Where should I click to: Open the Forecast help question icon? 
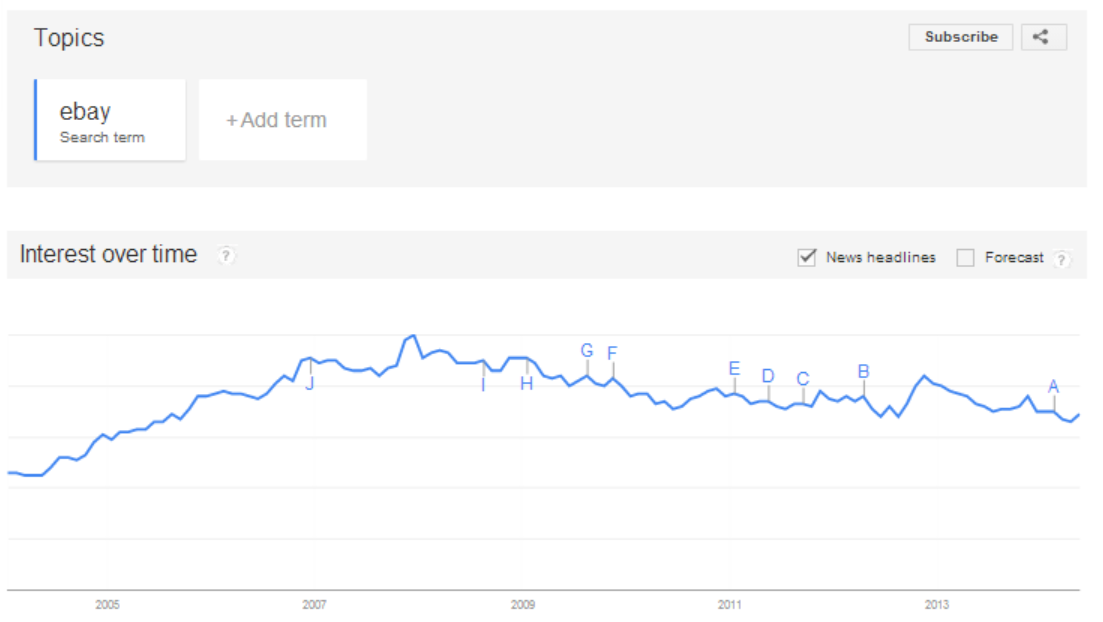click(1061, 260)
